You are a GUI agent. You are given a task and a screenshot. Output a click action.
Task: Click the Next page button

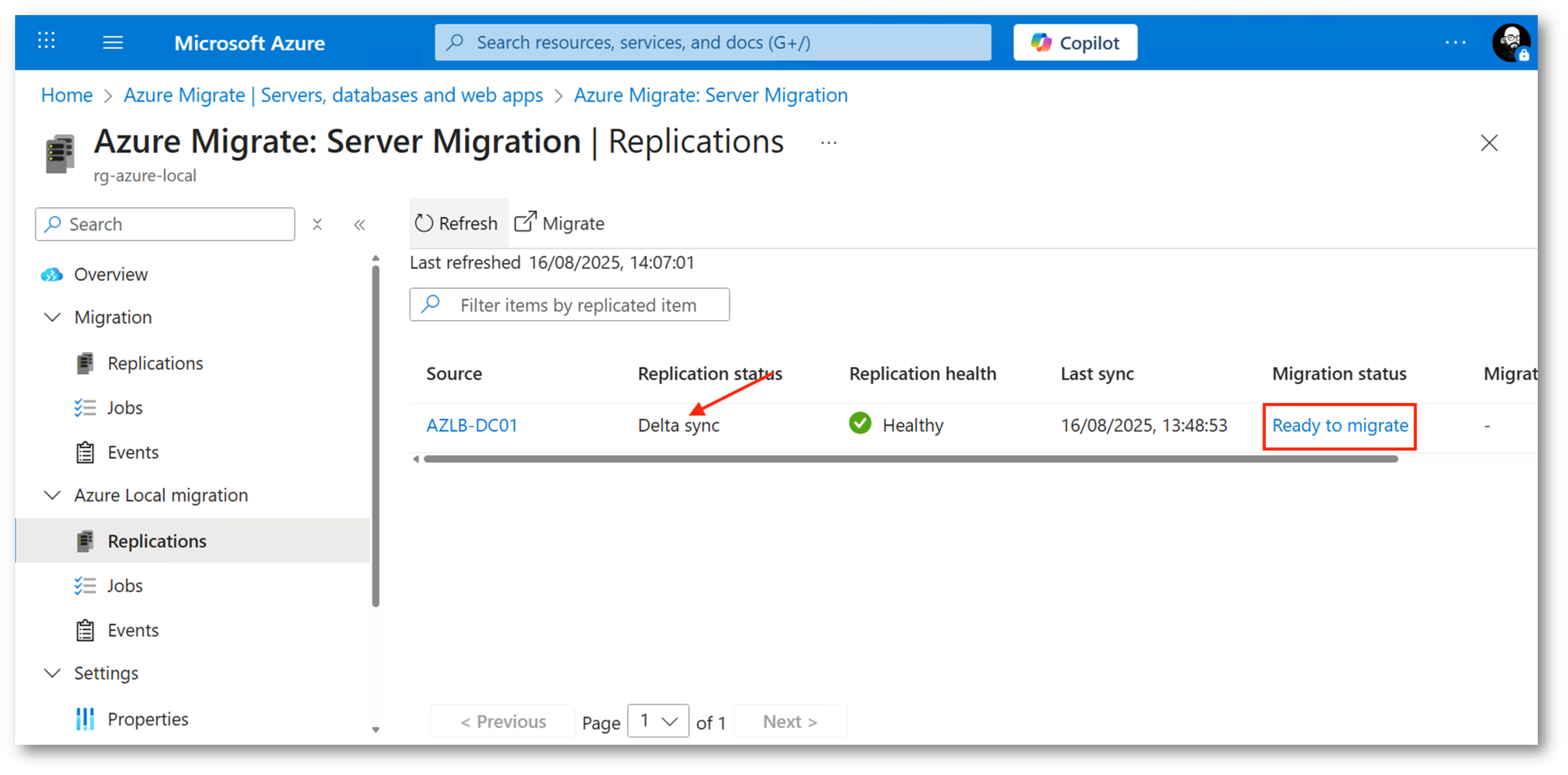(790, 722)
